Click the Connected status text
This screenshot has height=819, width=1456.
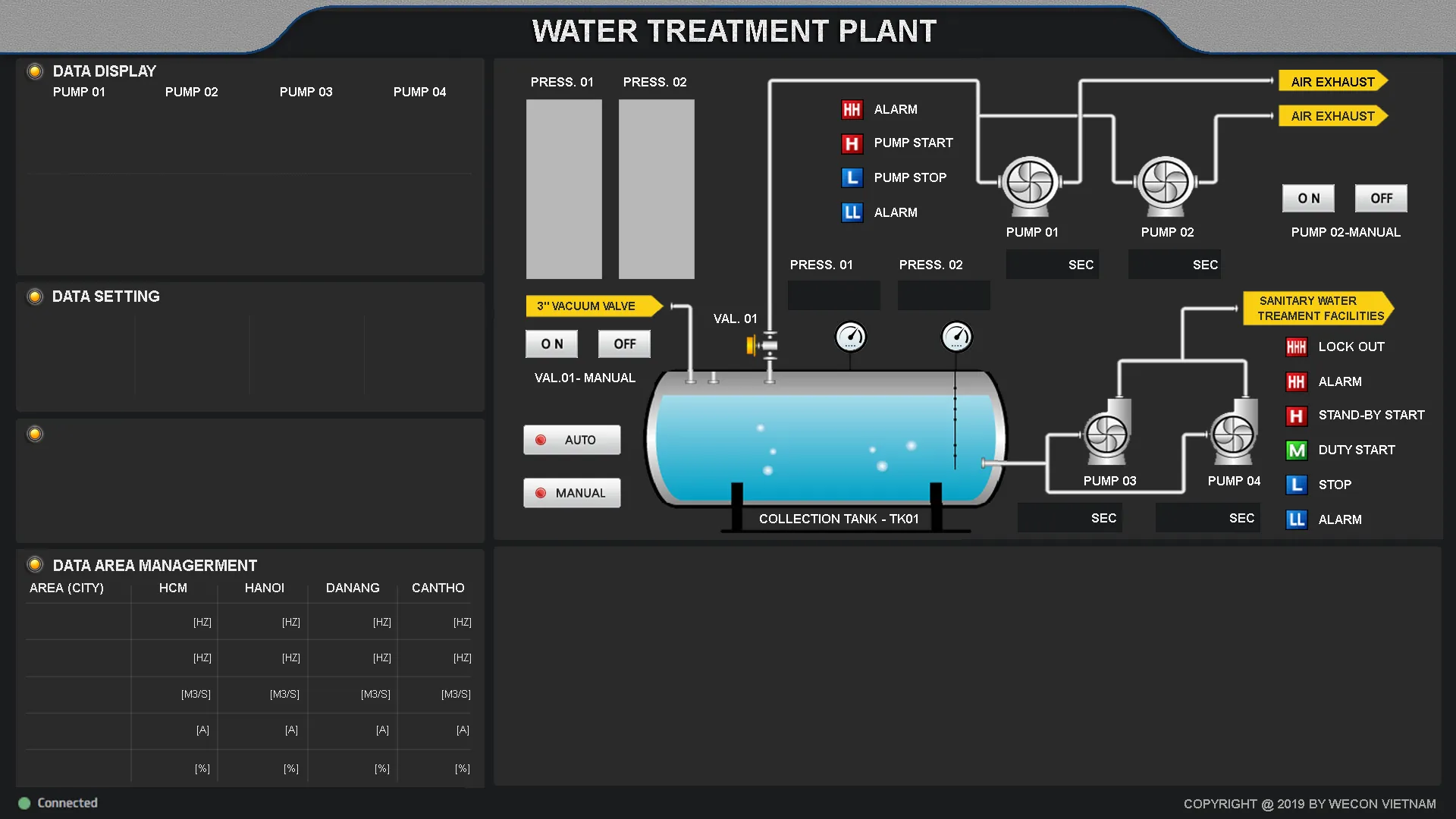tap(67, 803)
